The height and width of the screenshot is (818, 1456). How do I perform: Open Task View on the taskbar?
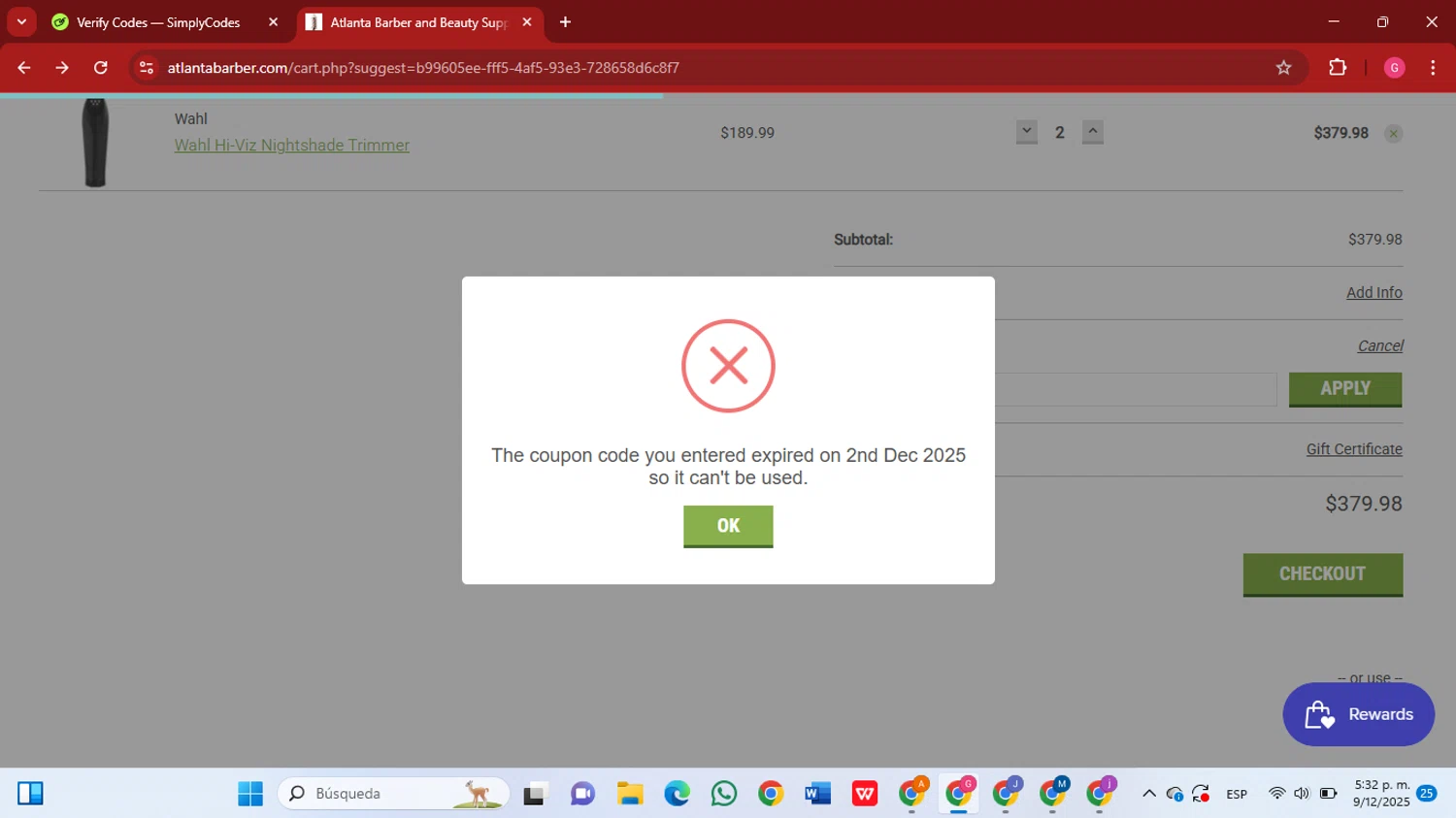[x=535, y=794]
